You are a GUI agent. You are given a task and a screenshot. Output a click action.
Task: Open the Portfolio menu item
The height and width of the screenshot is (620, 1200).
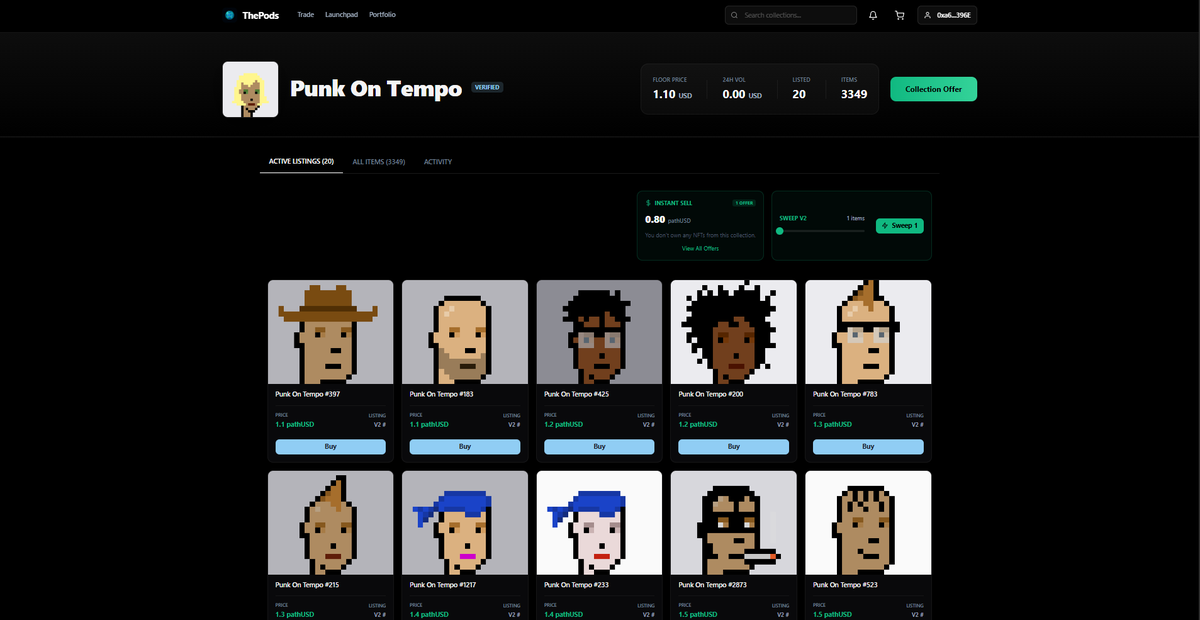pos(382,15)
